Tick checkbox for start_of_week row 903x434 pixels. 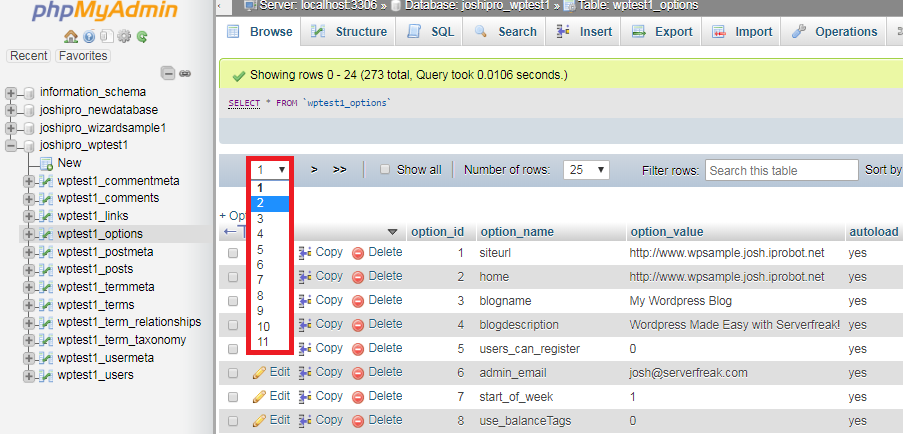(233, 397)
